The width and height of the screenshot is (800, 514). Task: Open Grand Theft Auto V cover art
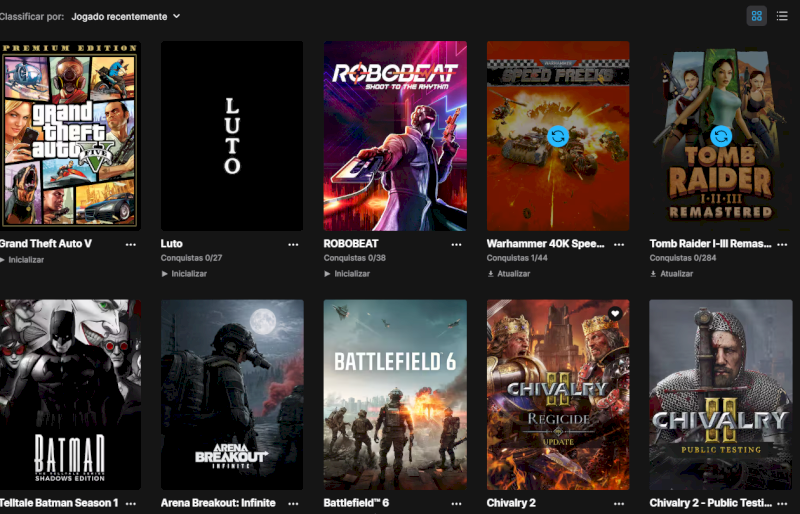(x=70, y=136)
